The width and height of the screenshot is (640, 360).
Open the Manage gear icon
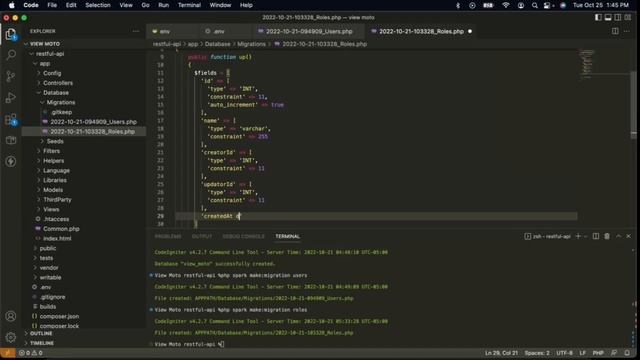point(11,337)
